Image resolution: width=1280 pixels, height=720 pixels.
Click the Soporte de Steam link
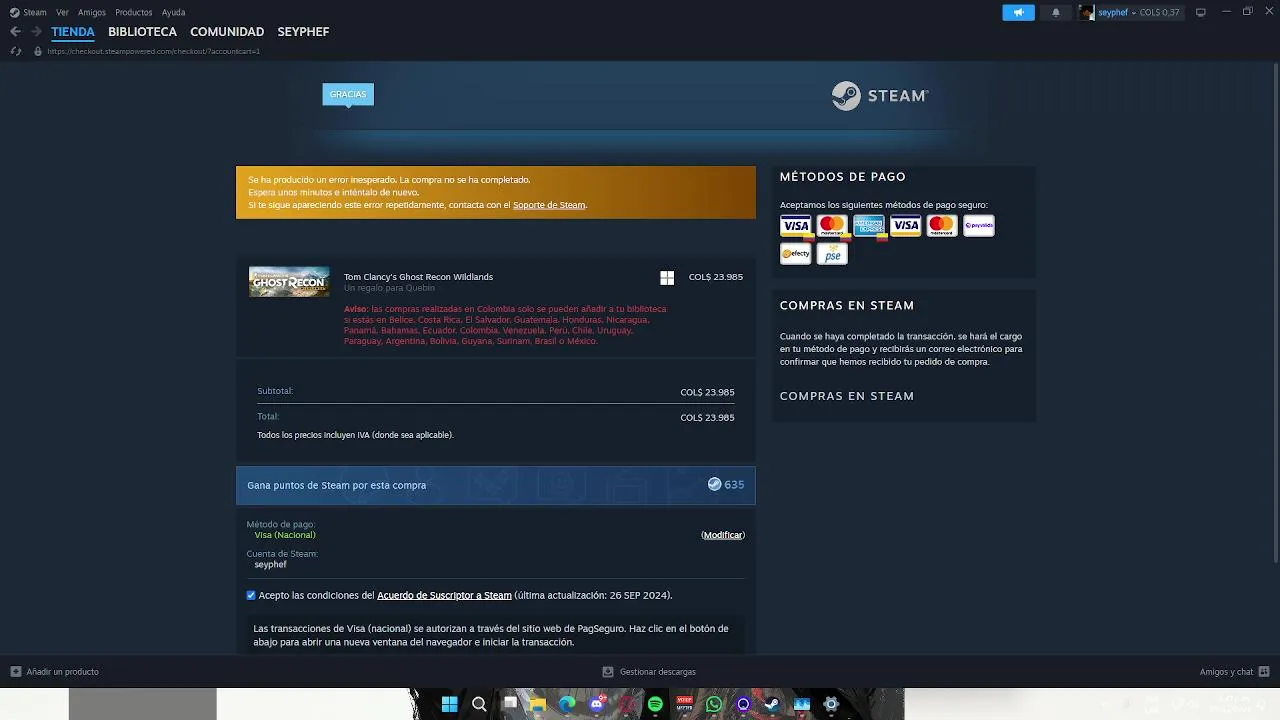pos(549,205)
